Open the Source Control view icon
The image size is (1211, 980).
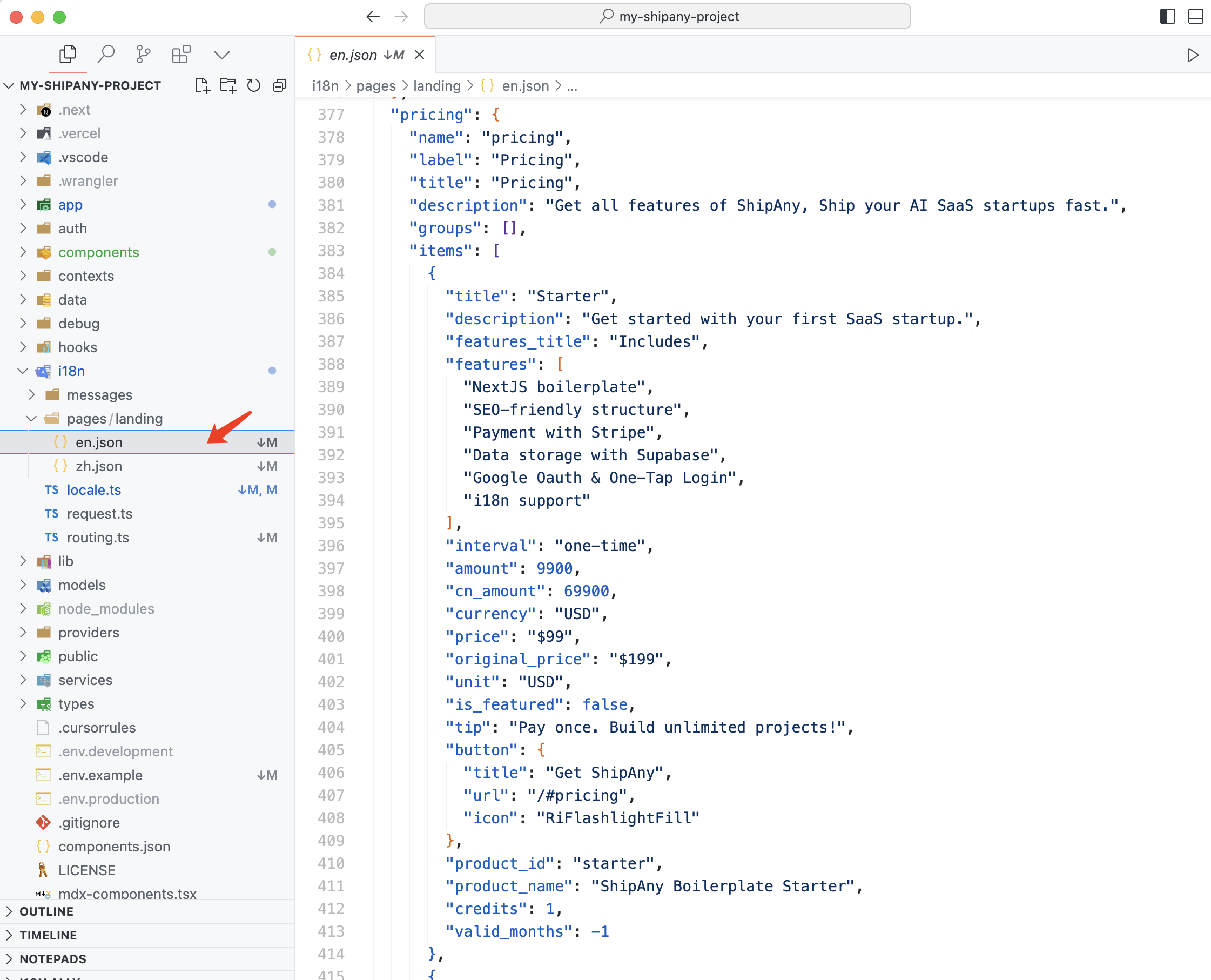coord(143,54)
